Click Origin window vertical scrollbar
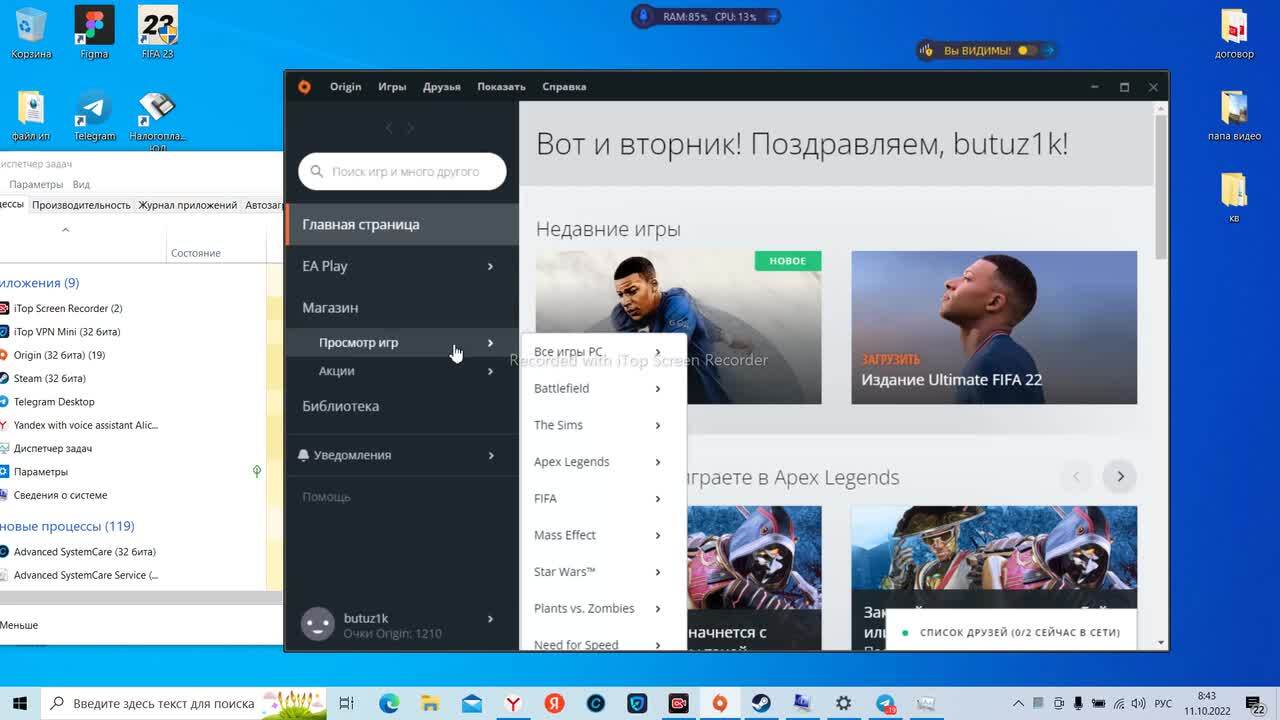 1161,186
